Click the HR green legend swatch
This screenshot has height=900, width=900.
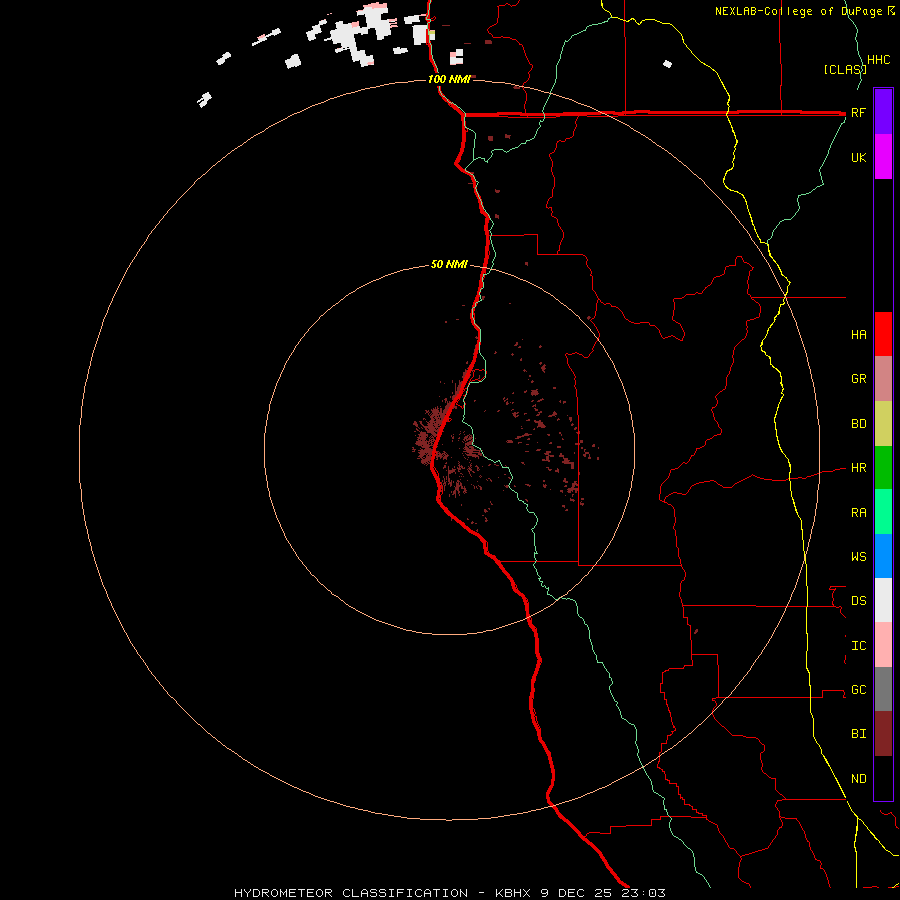(x=883, y=468)
